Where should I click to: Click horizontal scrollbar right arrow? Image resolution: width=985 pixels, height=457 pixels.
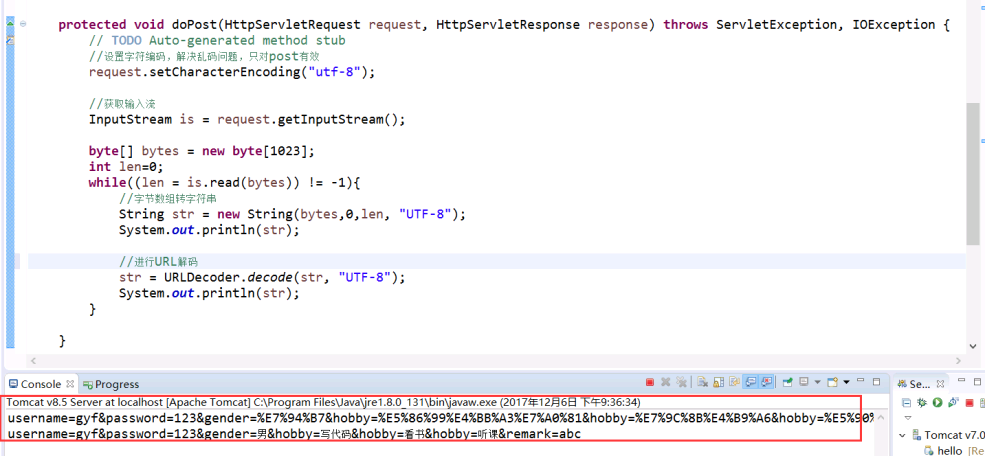pyautogui.click(x=959, y=361)
